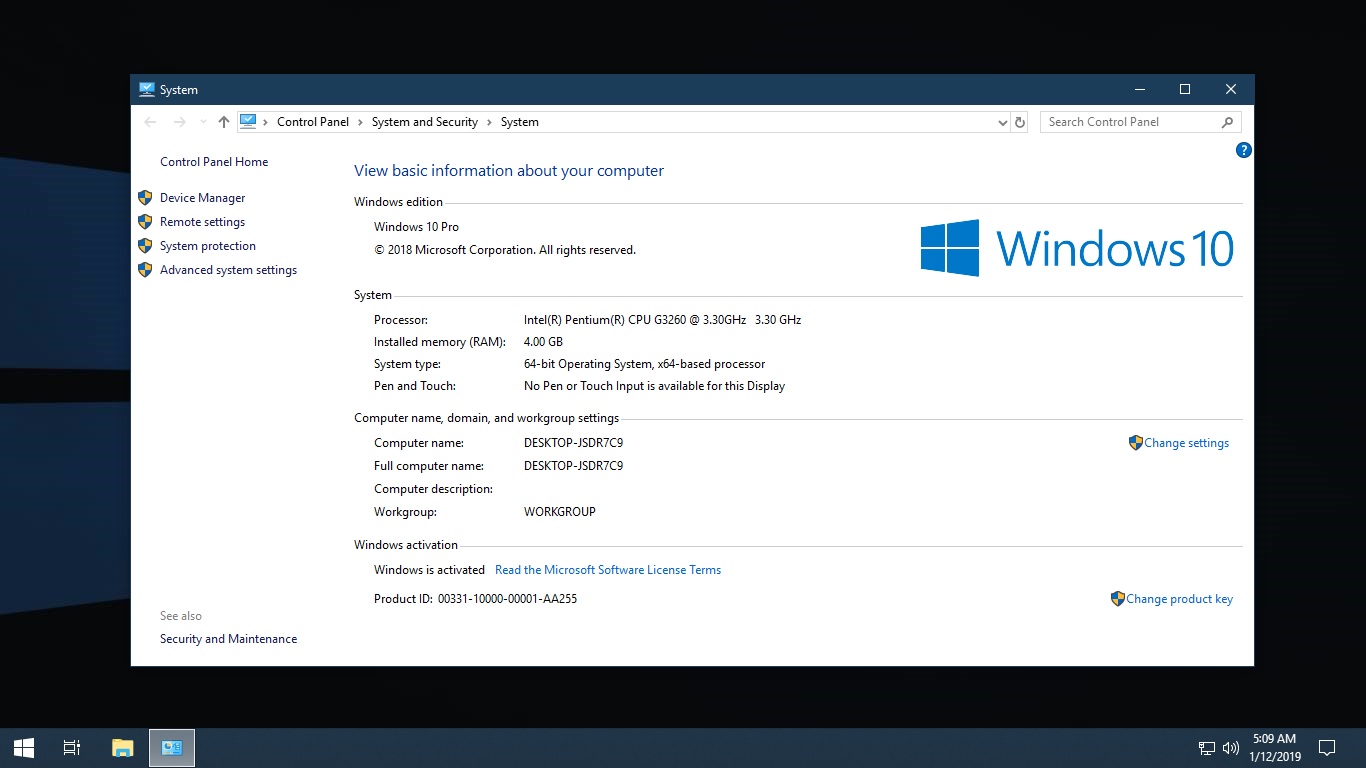This screenshot has width=1366, height=768.
Task: Open the Windows Start menu
Action: [x=24, y=747]
